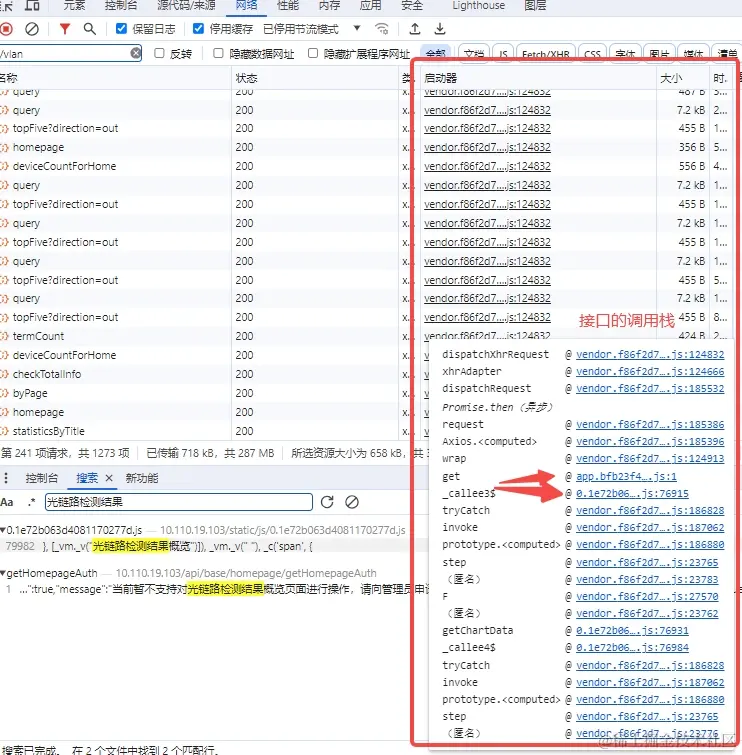Enable 隐藏扩展程序网址 checkbox

point(313,53)
